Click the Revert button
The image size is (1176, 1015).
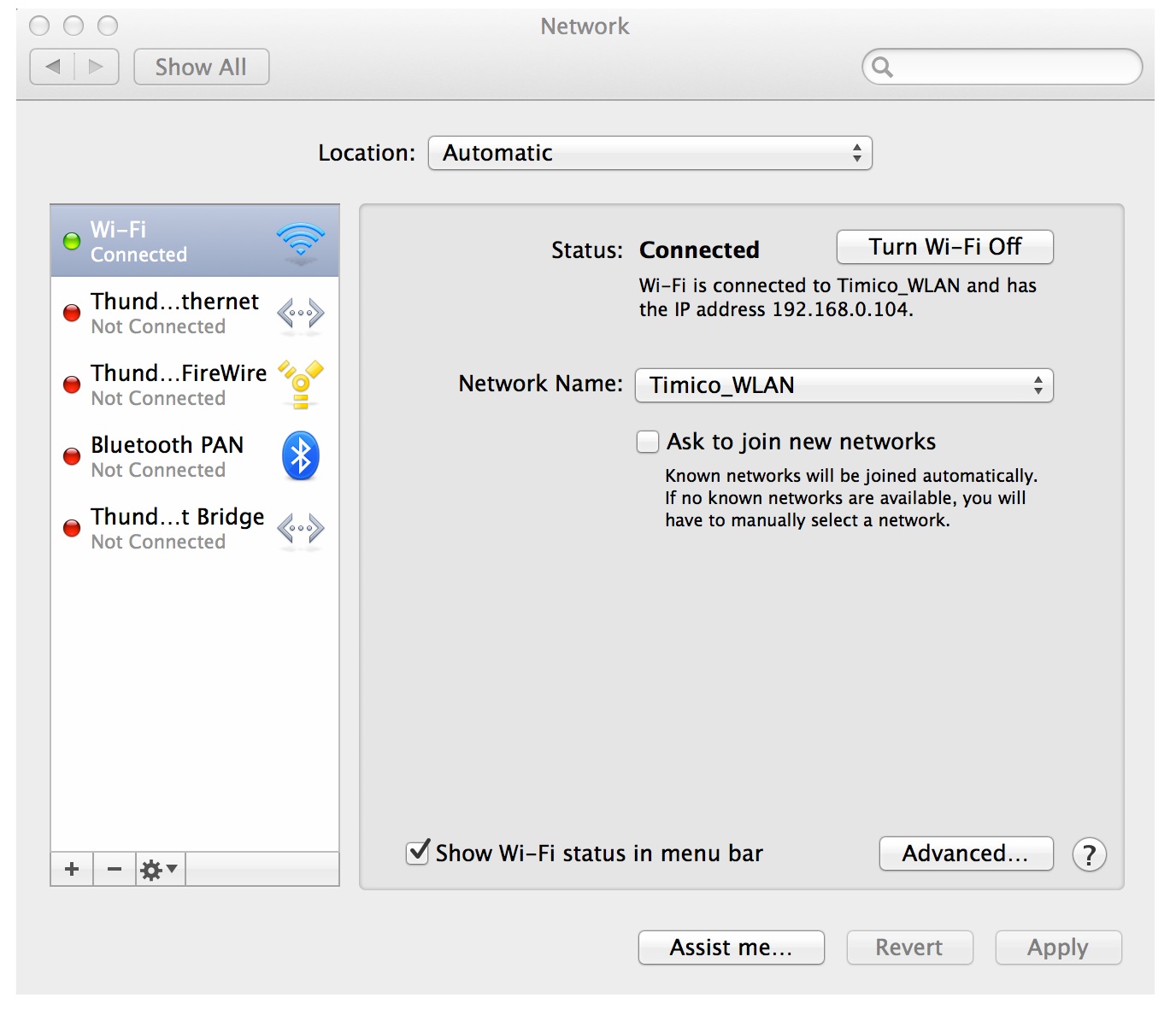click(x=909, y=948)
